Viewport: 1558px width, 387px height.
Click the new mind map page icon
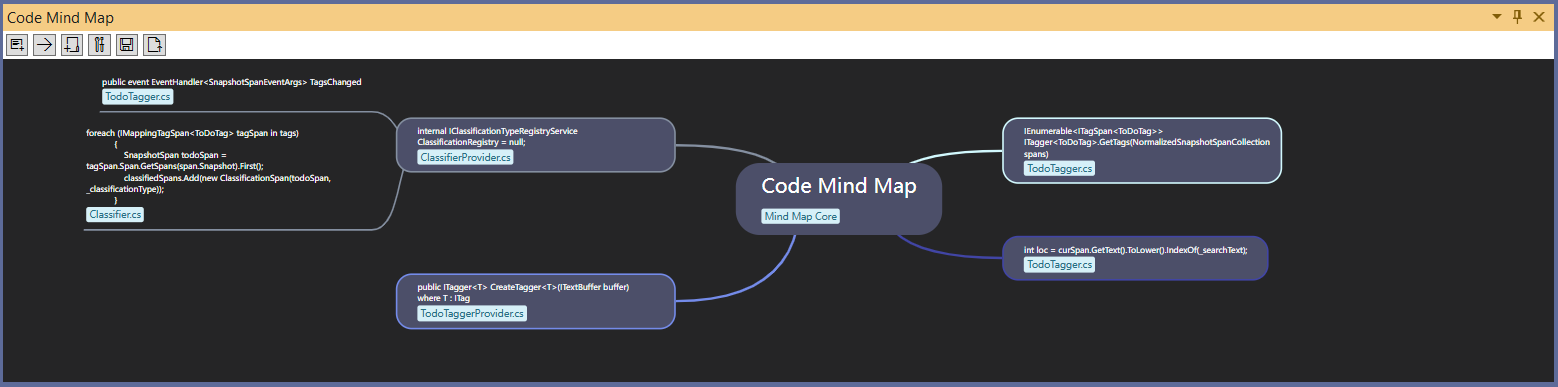point(71,44)
